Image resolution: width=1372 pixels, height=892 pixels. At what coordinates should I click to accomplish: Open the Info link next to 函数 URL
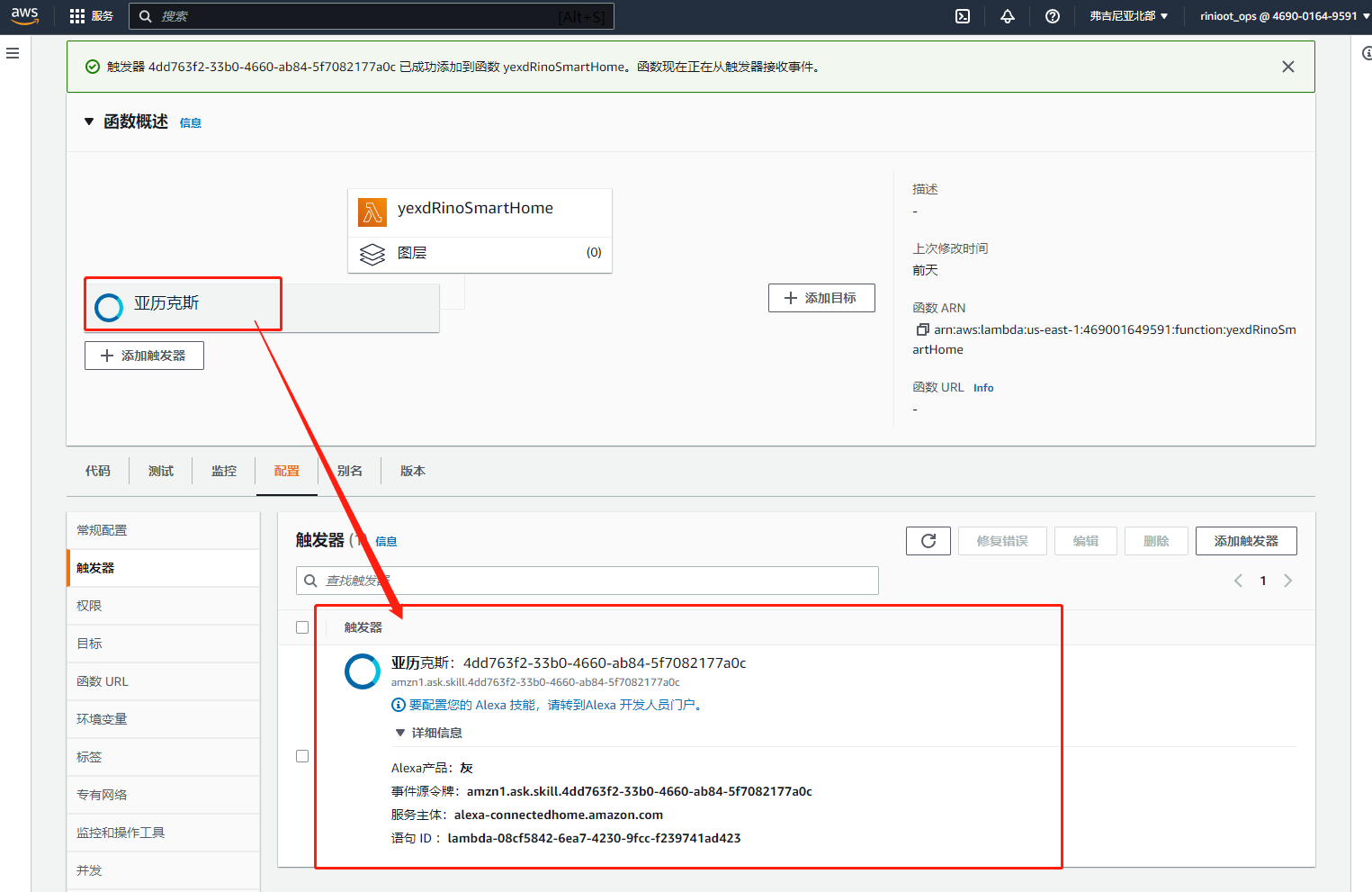tap(983, 388)
